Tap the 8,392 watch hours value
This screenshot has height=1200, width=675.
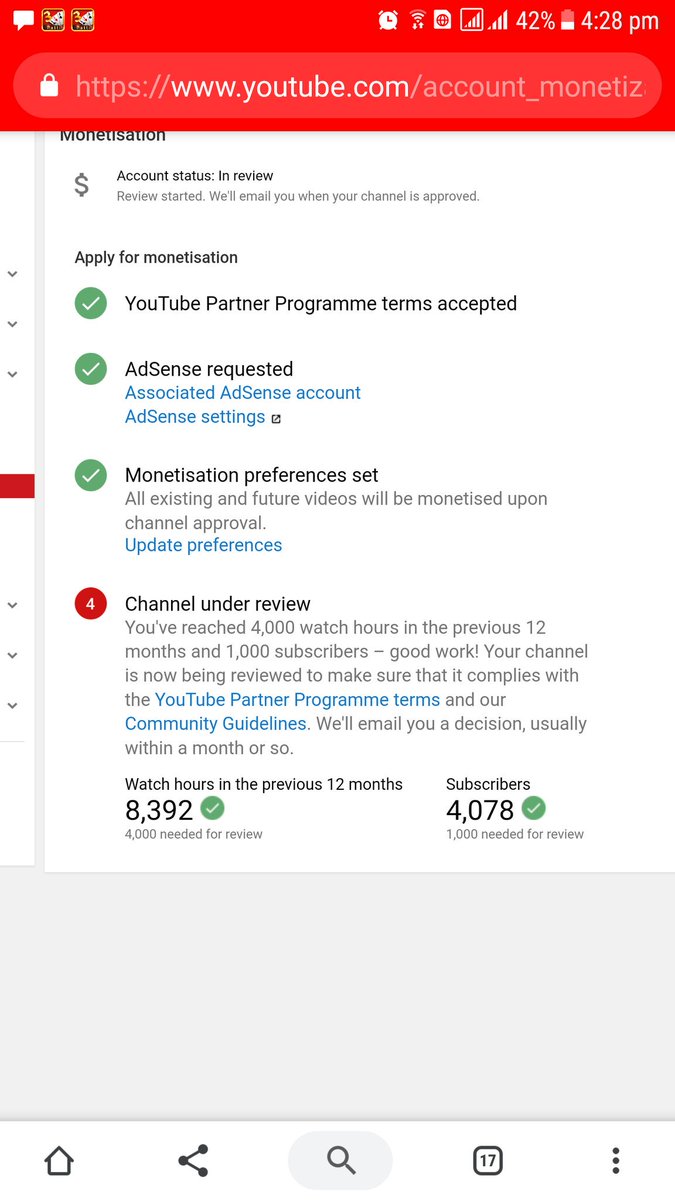(159, 810)
